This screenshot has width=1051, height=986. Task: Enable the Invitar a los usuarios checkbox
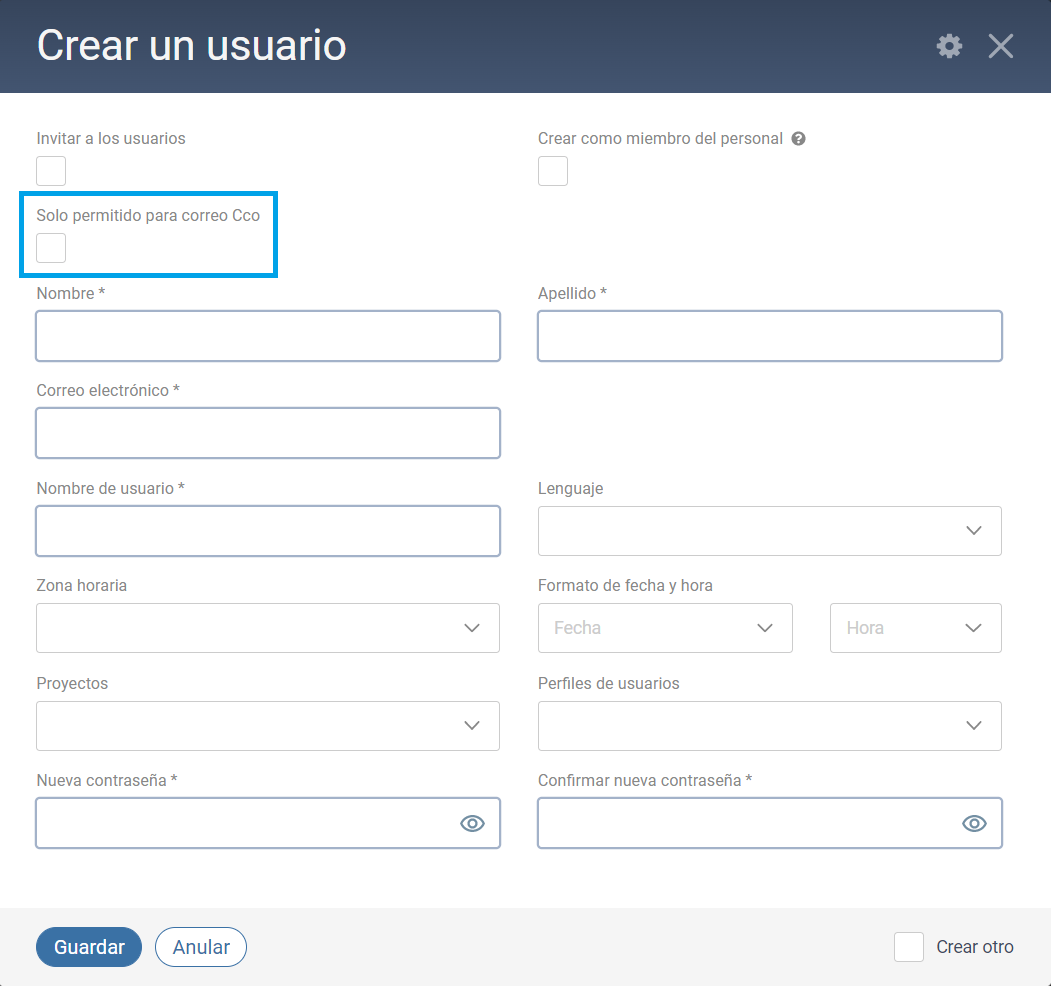51,171
